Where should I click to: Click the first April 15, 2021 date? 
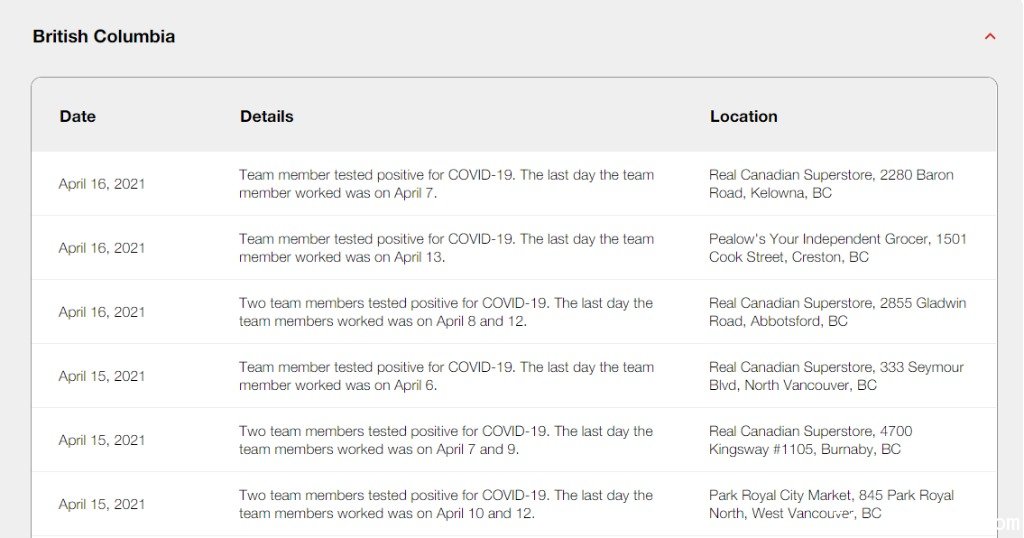tap(102, 376)
